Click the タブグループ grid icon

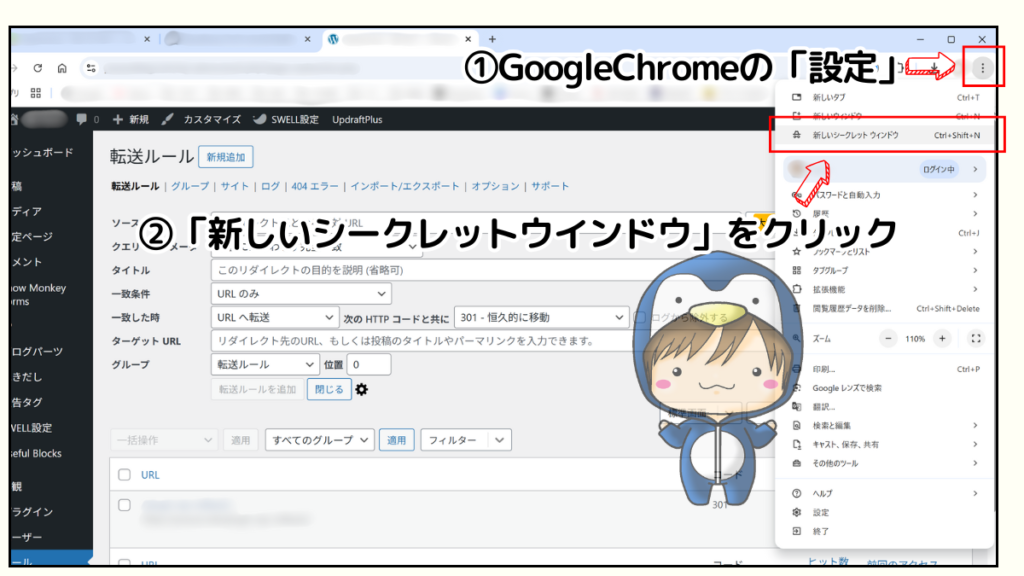[x=797, y=270]
